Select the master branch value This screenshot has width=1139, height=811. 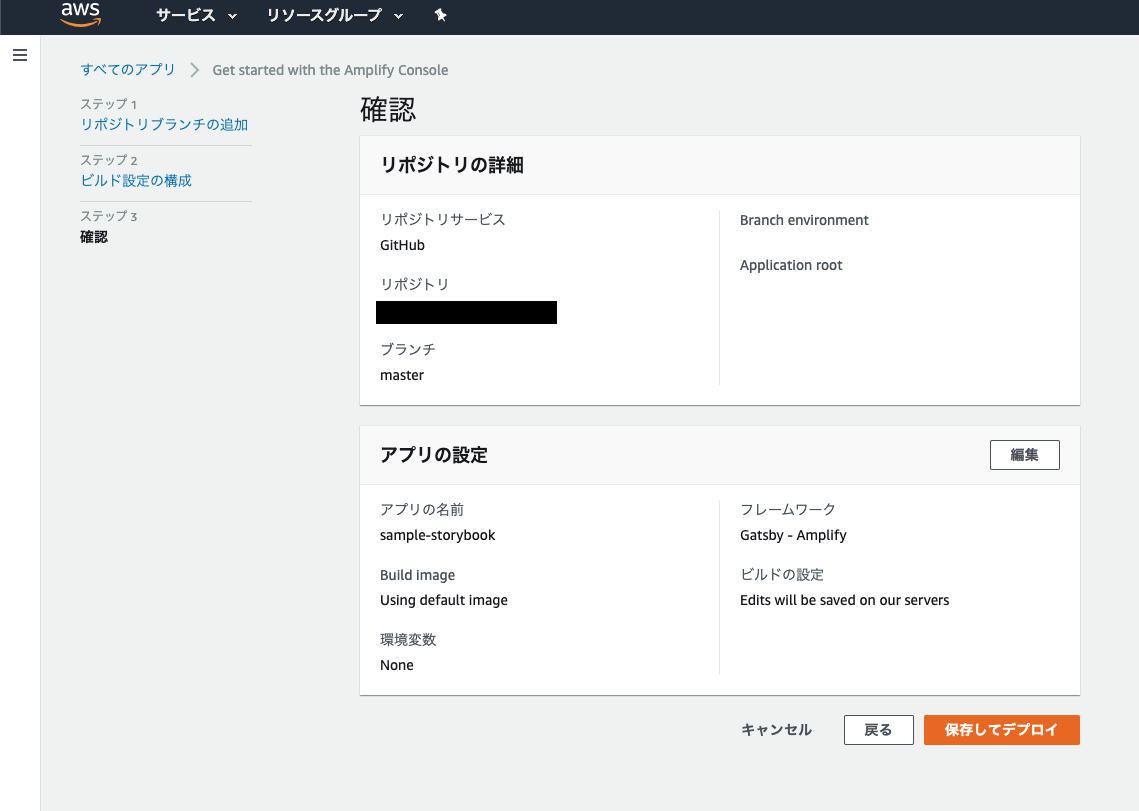tap(402, 375)
